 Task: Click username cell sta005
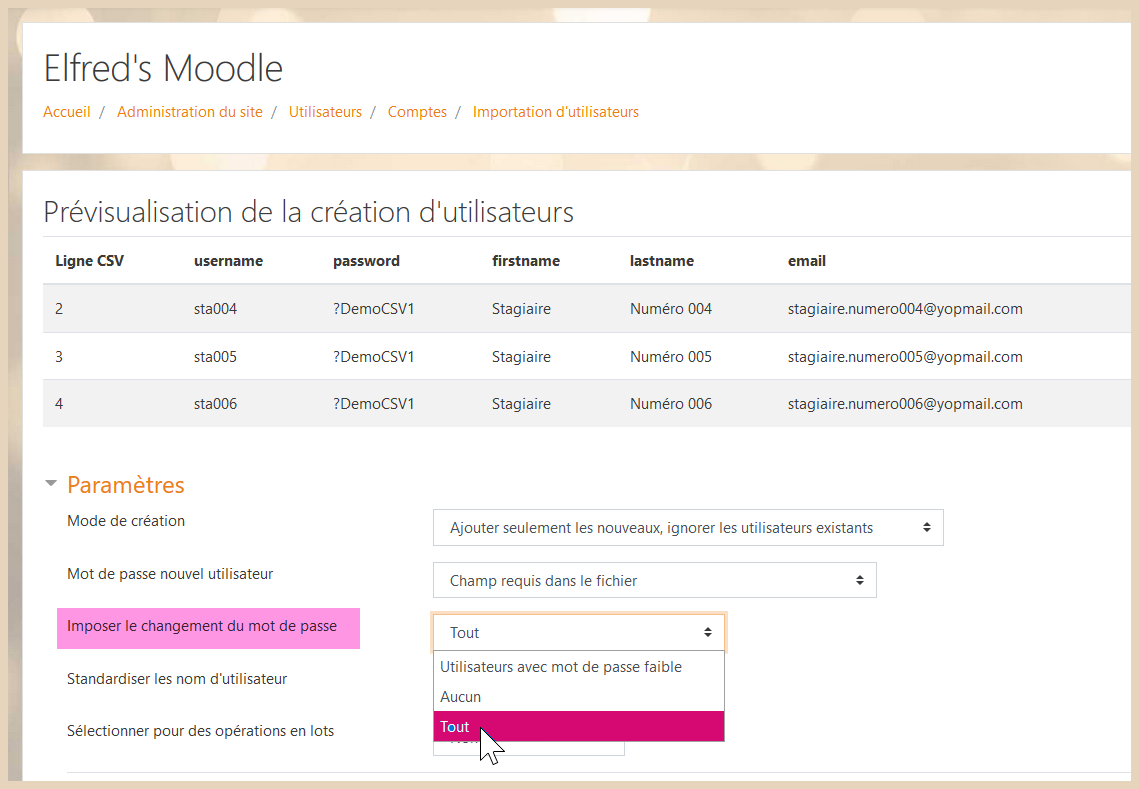[215, 357]
